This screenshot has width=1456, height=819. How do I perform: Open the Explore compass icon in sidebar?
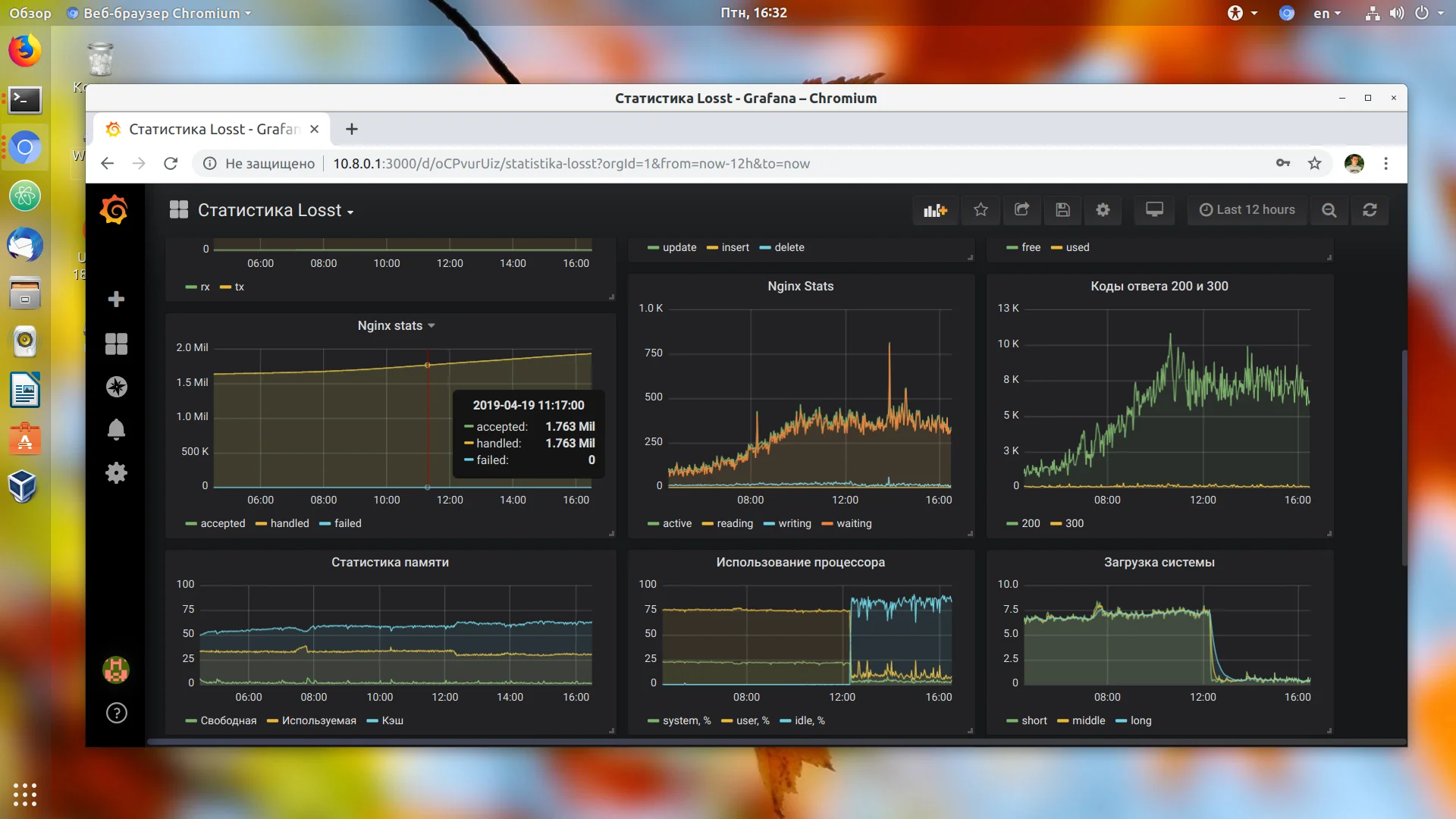tap(116, 387)
